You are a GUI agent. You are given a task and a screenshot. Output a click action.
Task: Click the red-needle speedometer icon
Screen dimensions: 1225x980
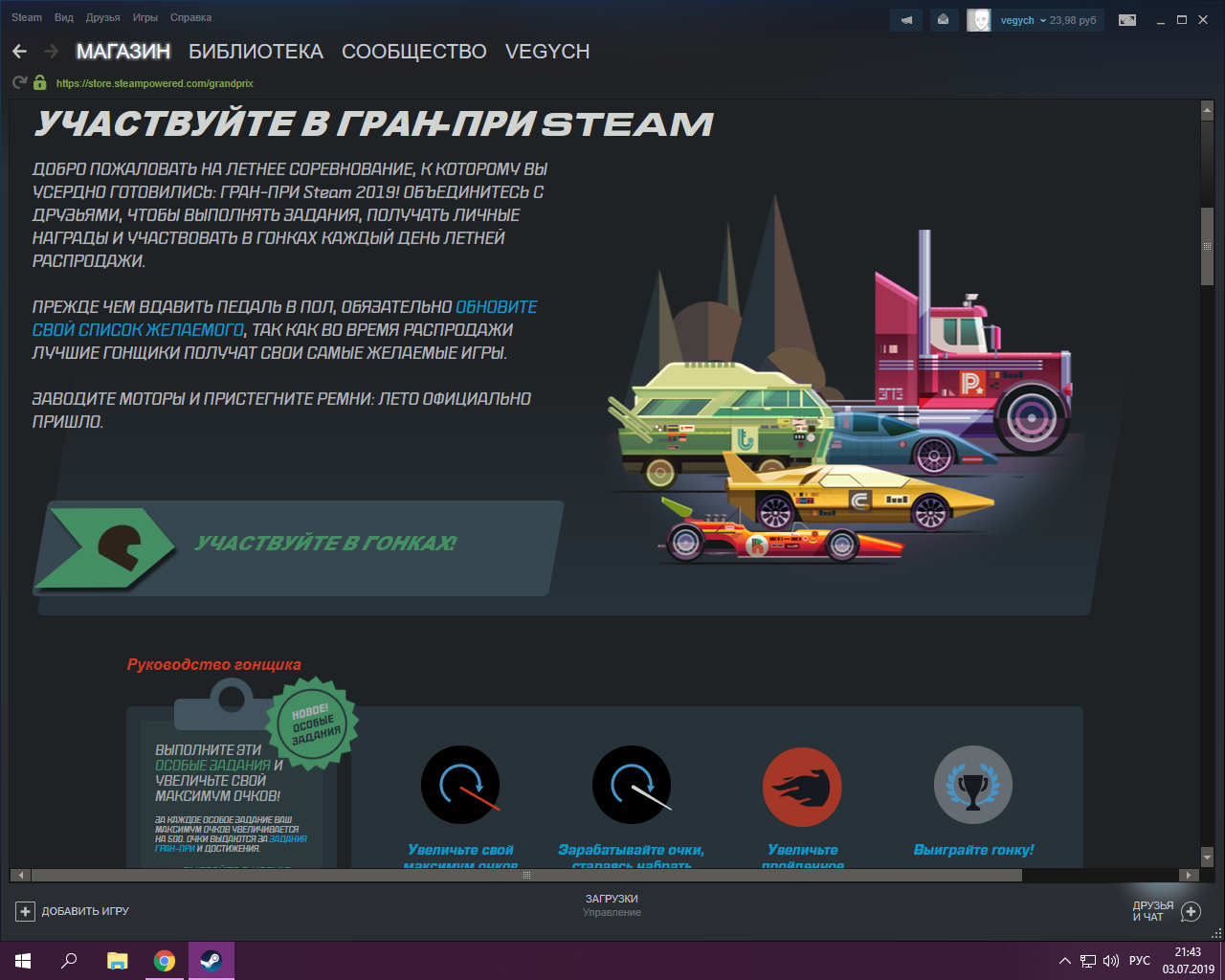(460, 785)
